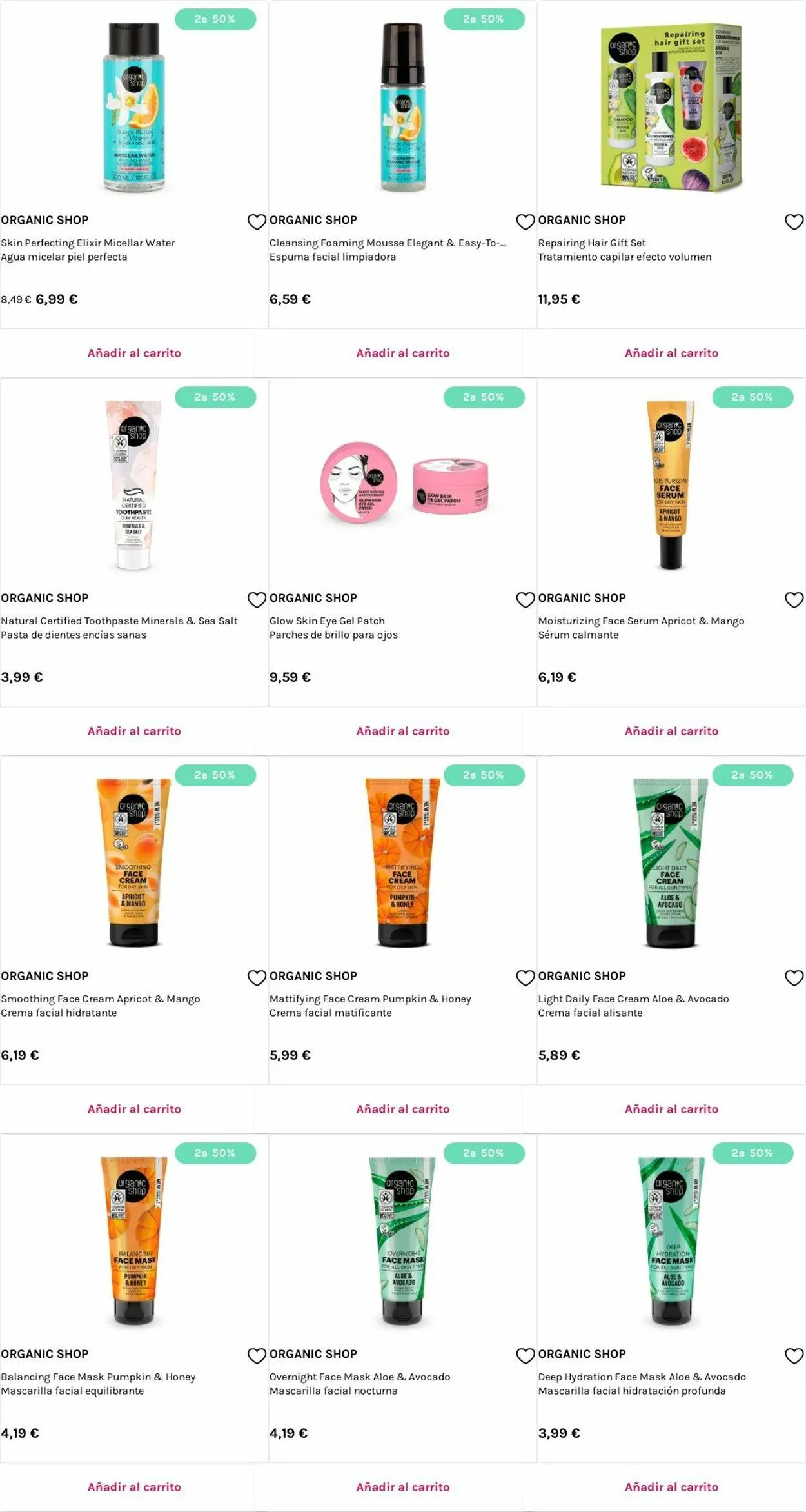Add Deep Hydration Face Mask to cart

point(671,1487)
